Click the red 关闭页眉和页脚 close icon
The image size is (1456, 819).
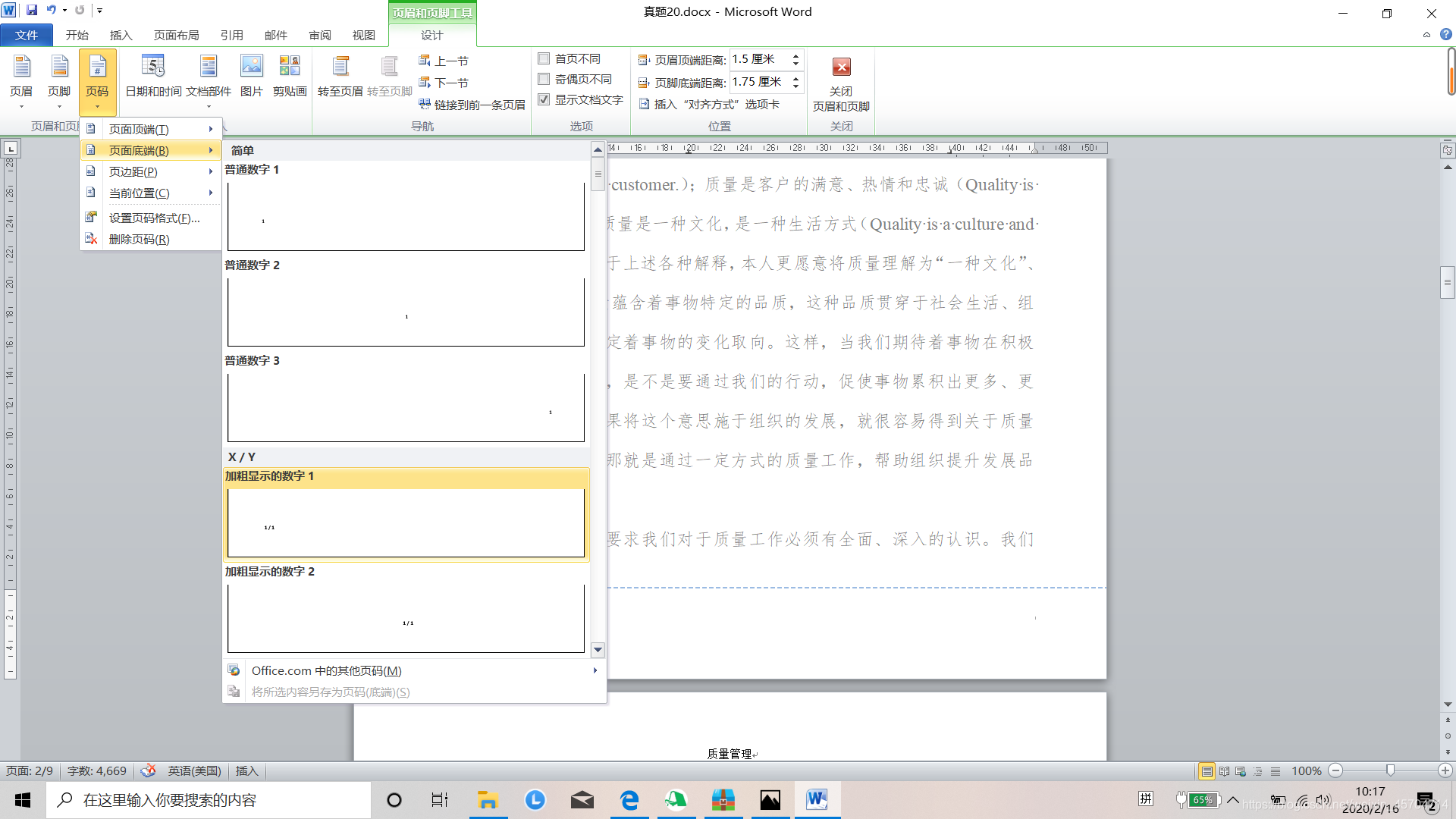coord(841,67)
